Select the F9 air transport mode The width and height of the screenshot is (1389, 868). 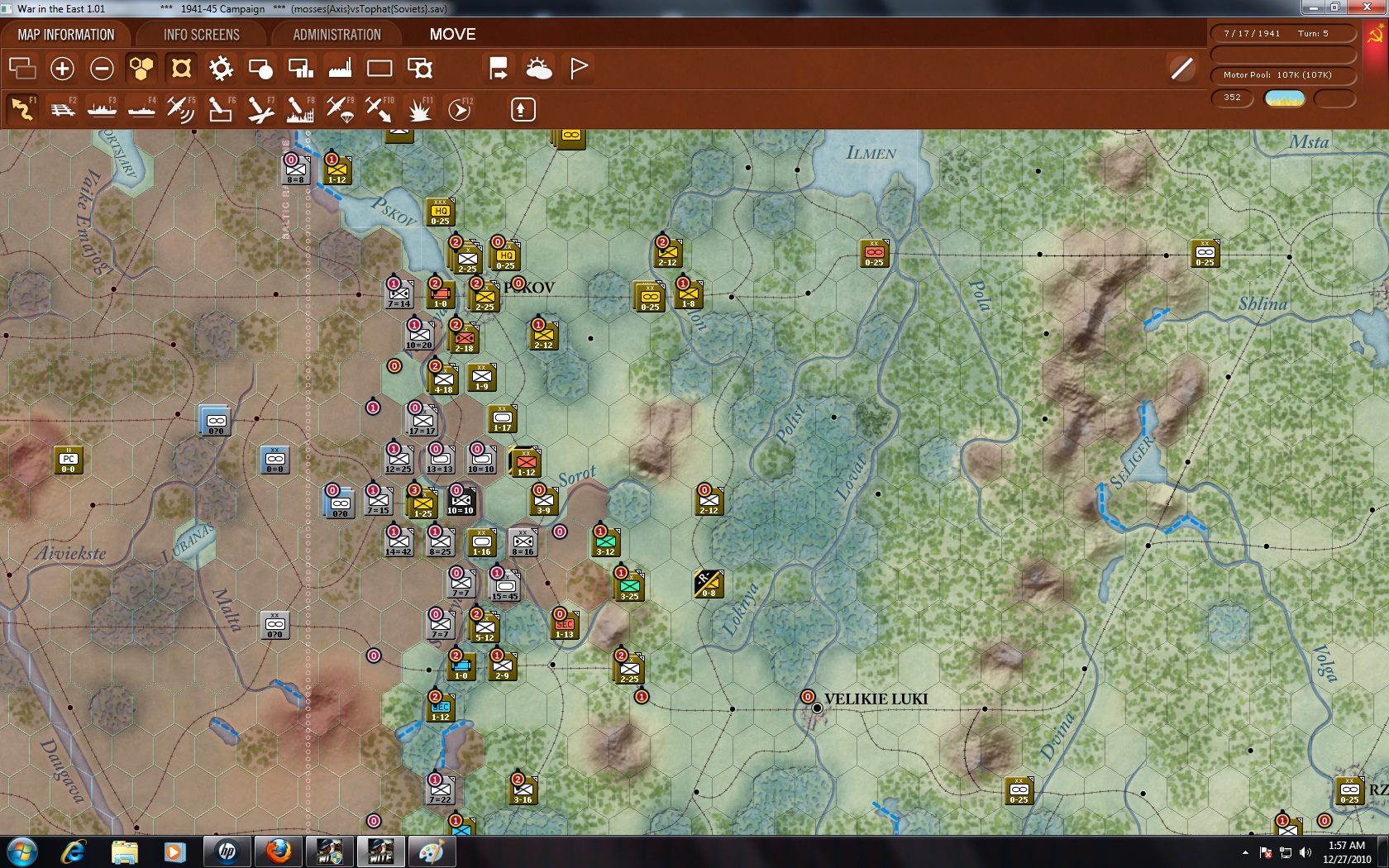point(340,109)
